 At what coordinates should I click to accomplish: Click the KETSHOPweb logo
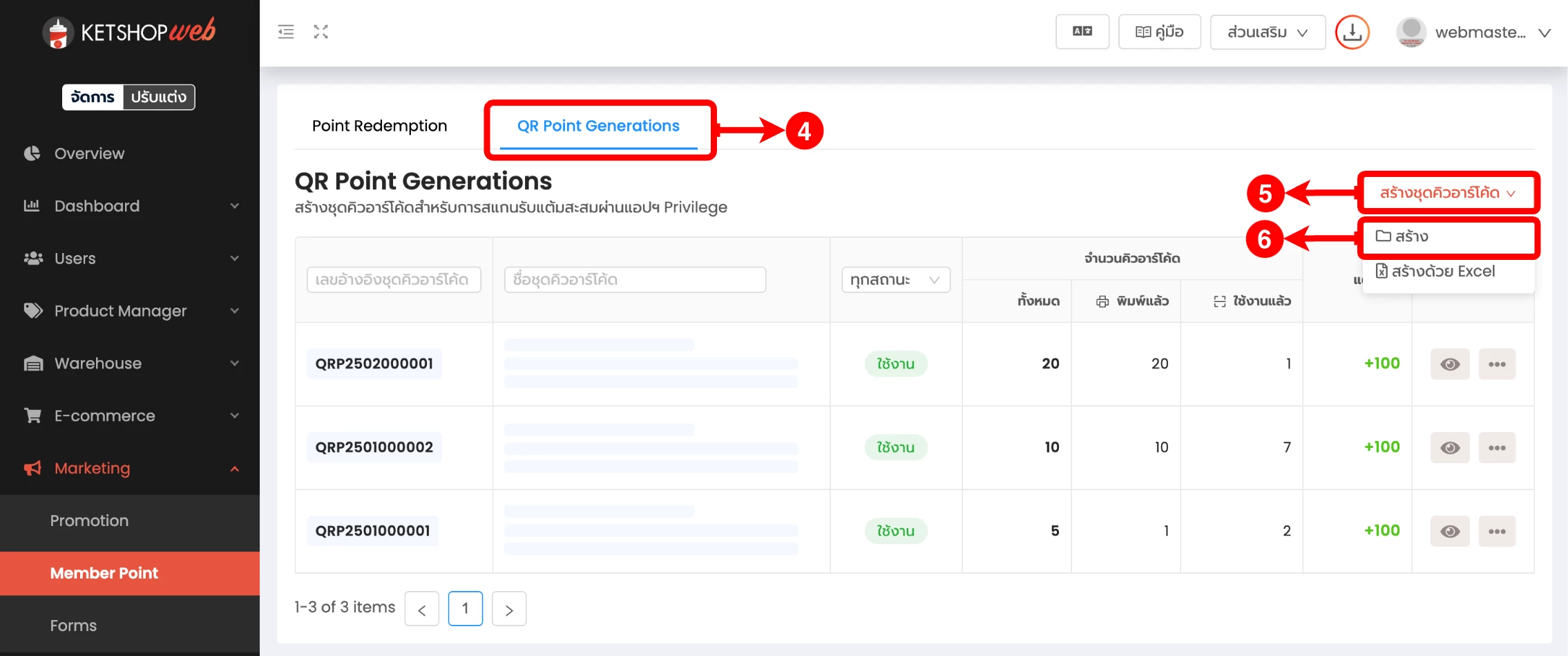point(129,32)
